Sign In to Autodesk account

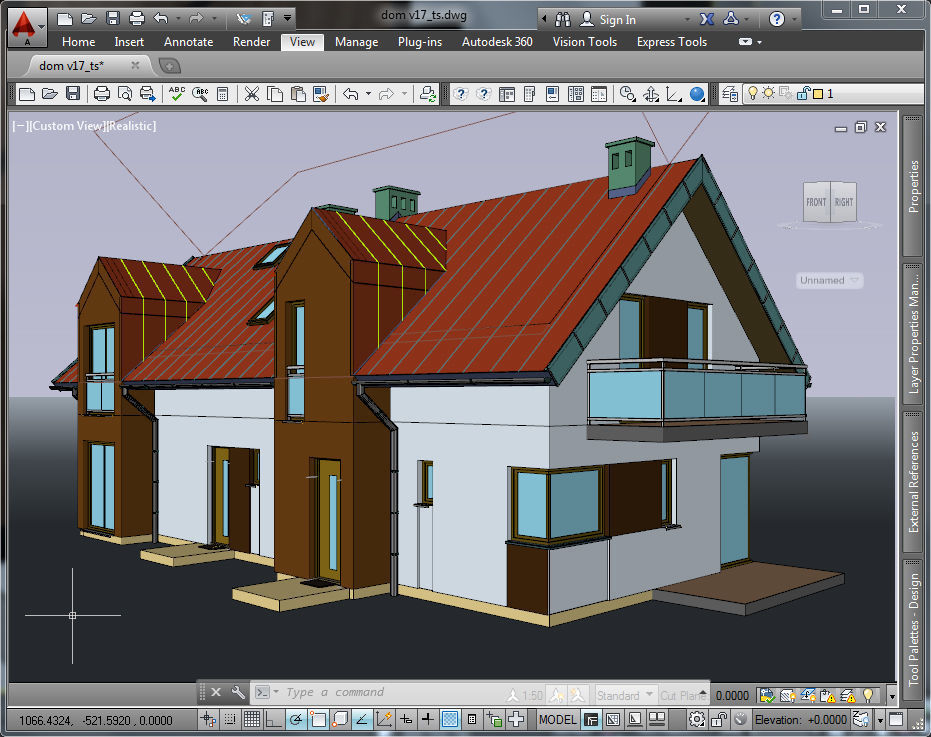pyautogui.click(x=618, y=18)
